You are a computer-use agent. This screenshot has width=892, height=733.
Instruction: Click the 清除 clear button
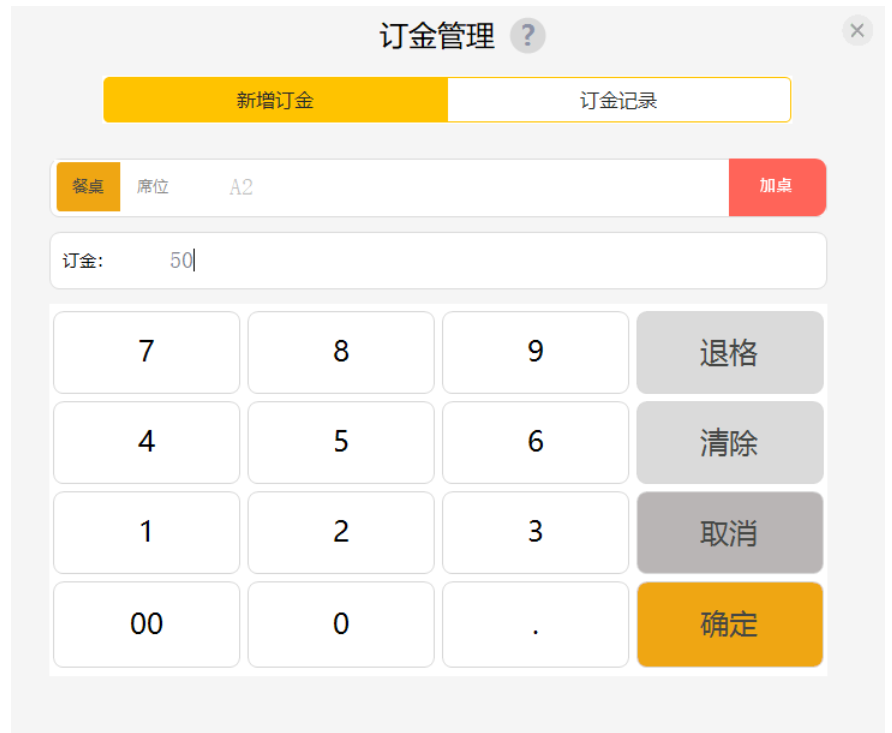coord(730,442)
